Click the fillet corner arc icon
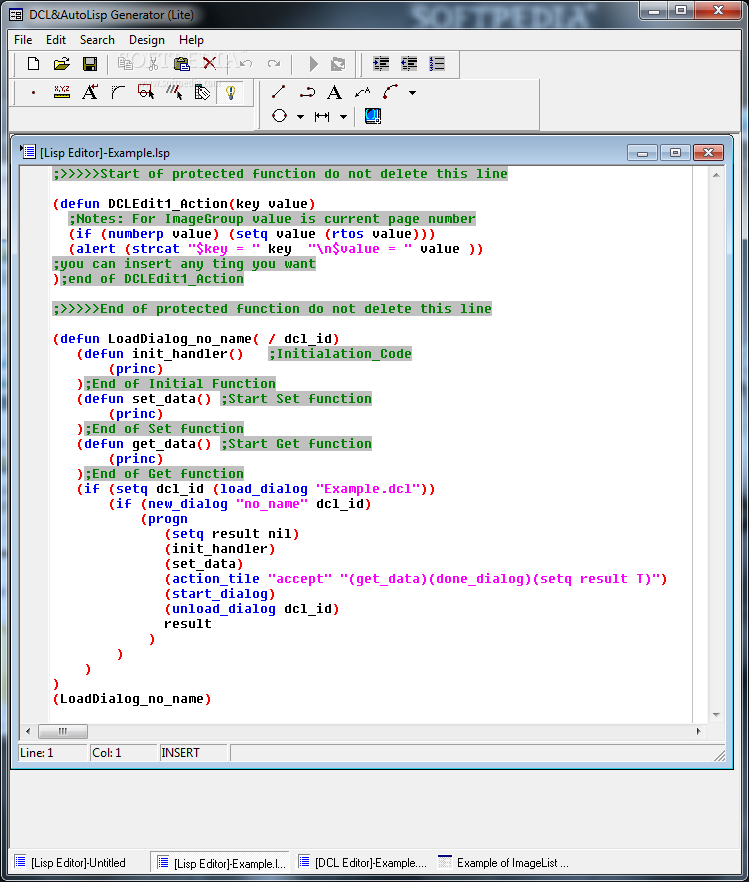Image resolution: width=749 pixels, height=882 pixels. click(118, 92)
